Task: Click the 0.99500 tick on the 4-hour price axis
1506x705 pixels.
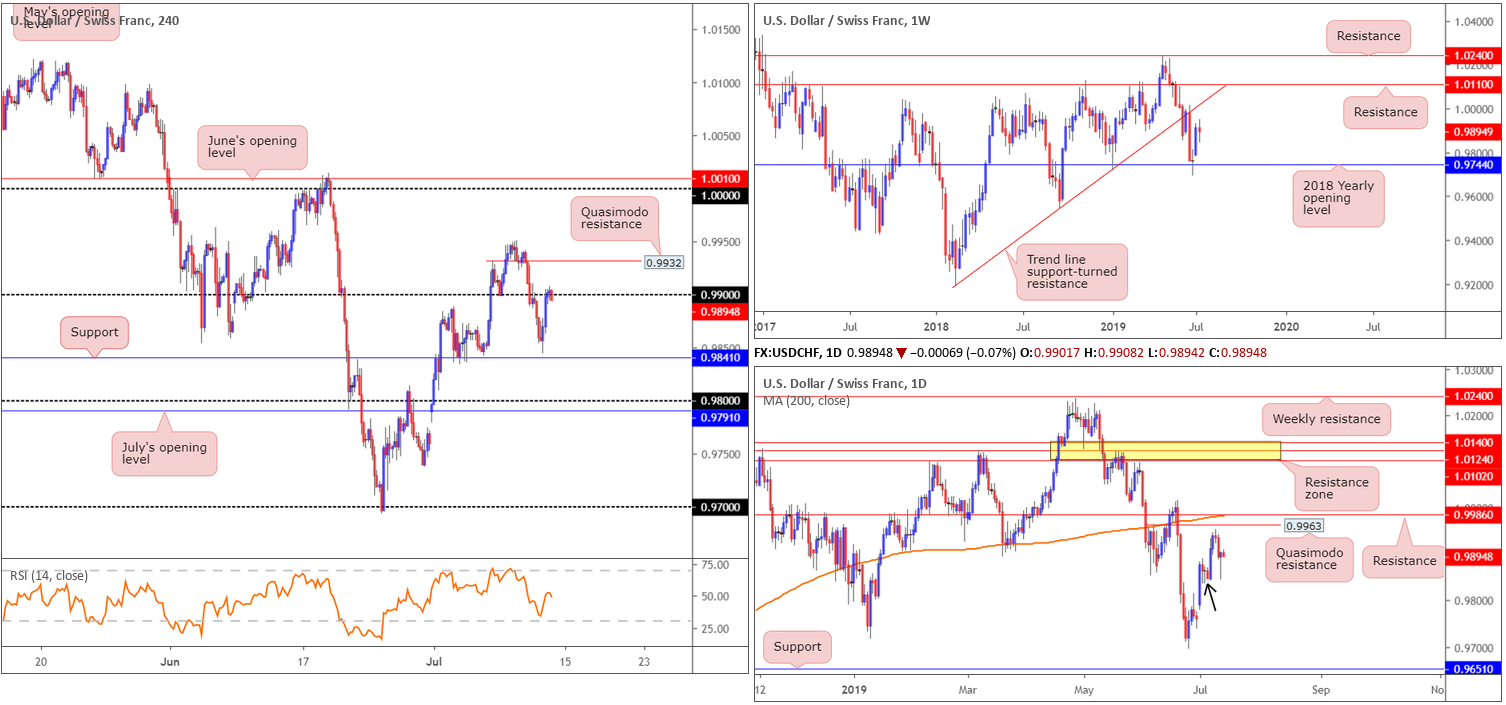Action: pos(720,242)
